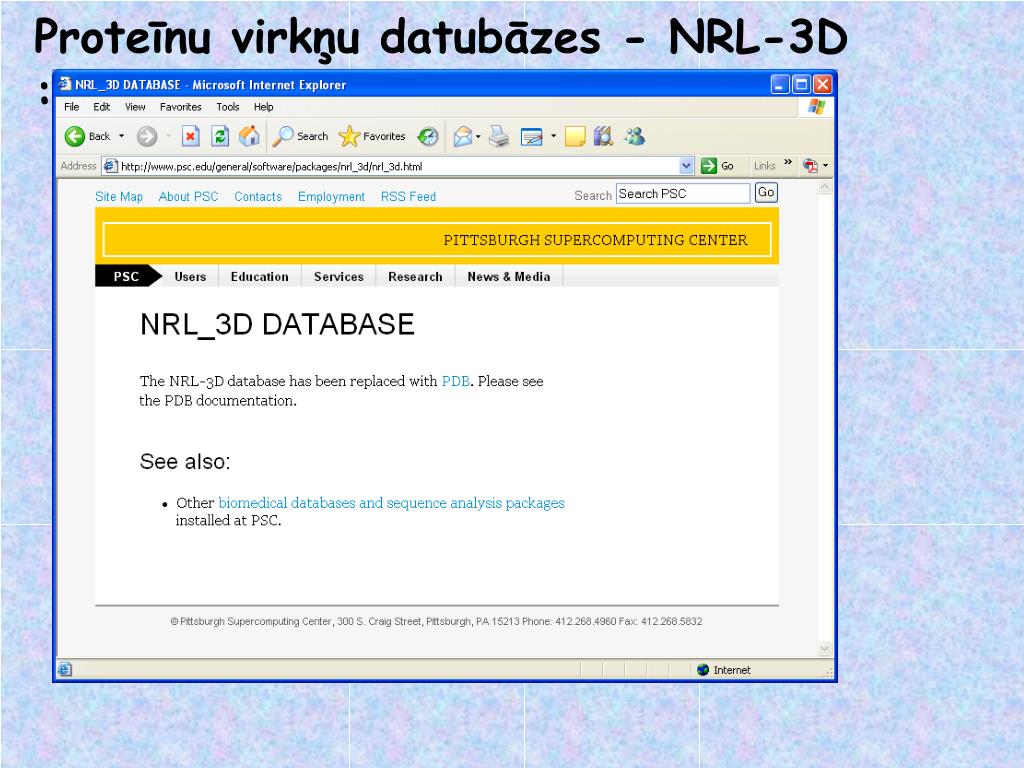This screenshot has width=1024, height=768.
Task: Click the Search PSC input field
Action: 682,193
